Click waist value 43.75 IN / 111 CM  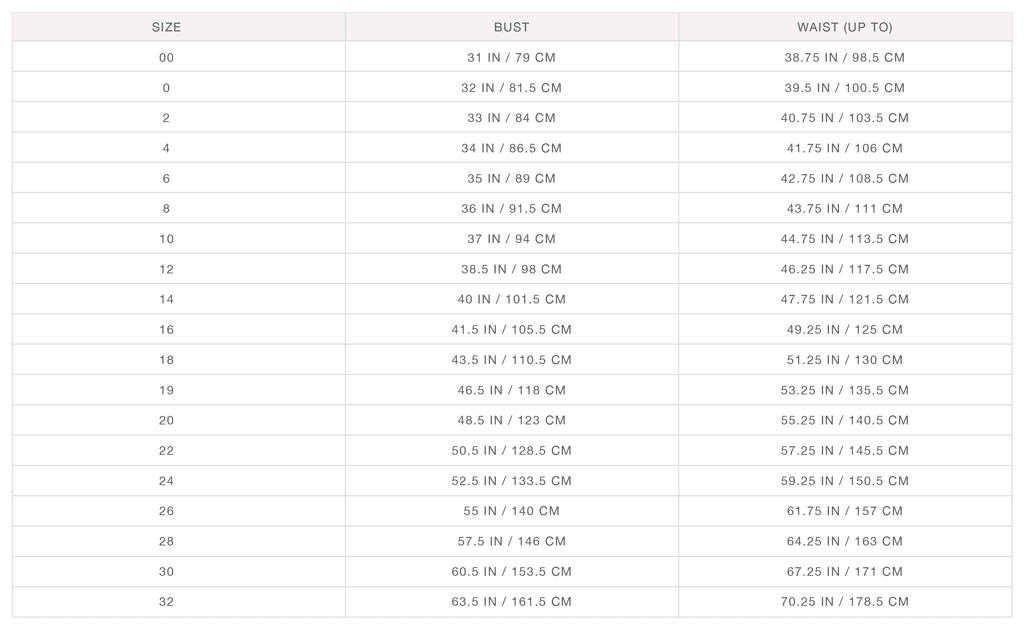click(844, 208)
